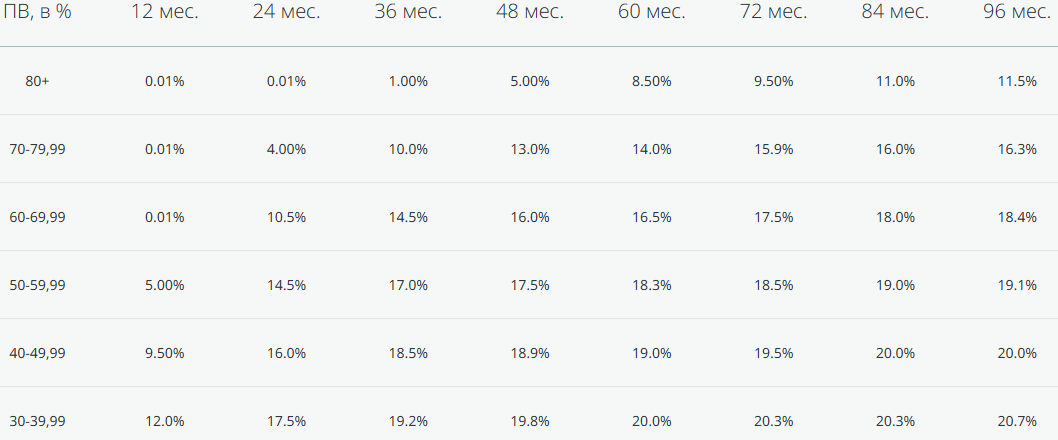Select the 9.50% cell under 12 мес.

pos(165,353)
